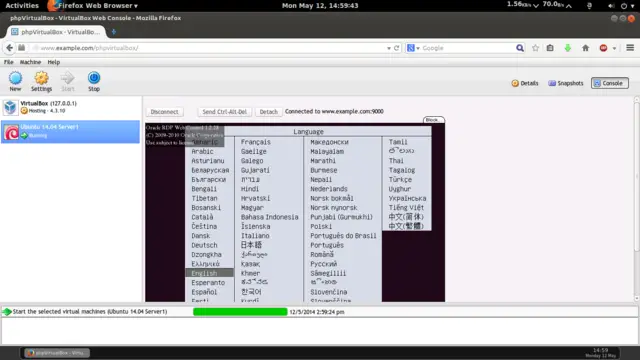The height and width of the screenshot is (360, 640).
Task: Open the Details view button
Action: click(525, 83)
